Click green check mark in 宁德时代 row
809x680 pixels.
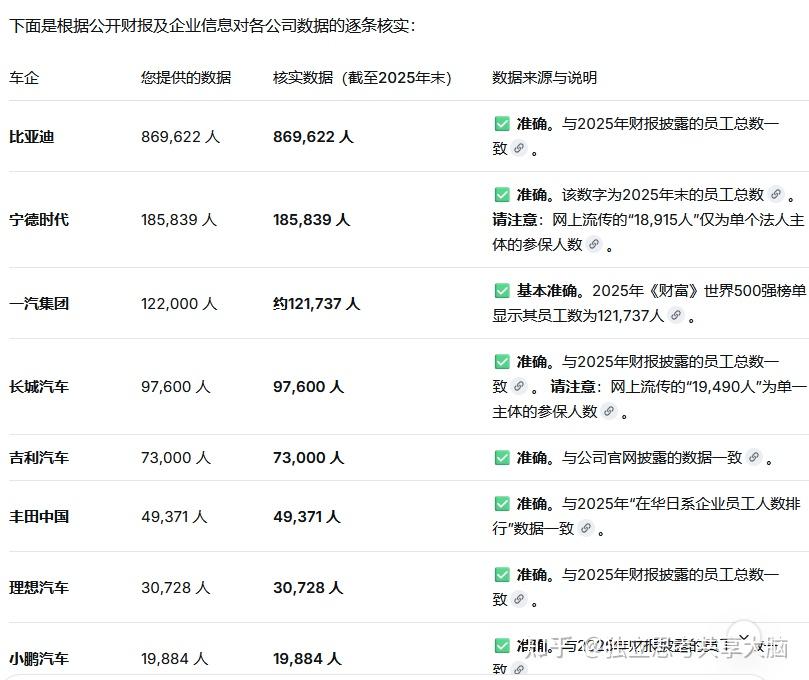(502, 195)
